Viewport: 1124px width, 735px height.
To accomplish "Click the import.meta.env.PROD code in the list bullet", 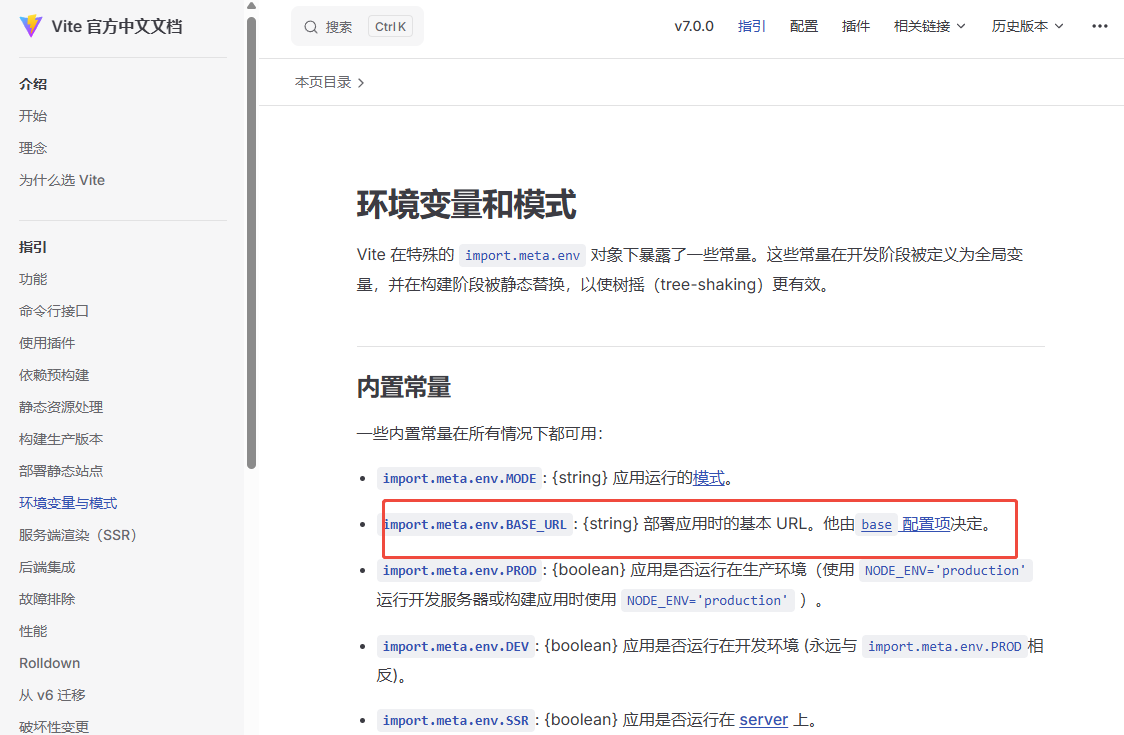I will click(x=459, y=571).
